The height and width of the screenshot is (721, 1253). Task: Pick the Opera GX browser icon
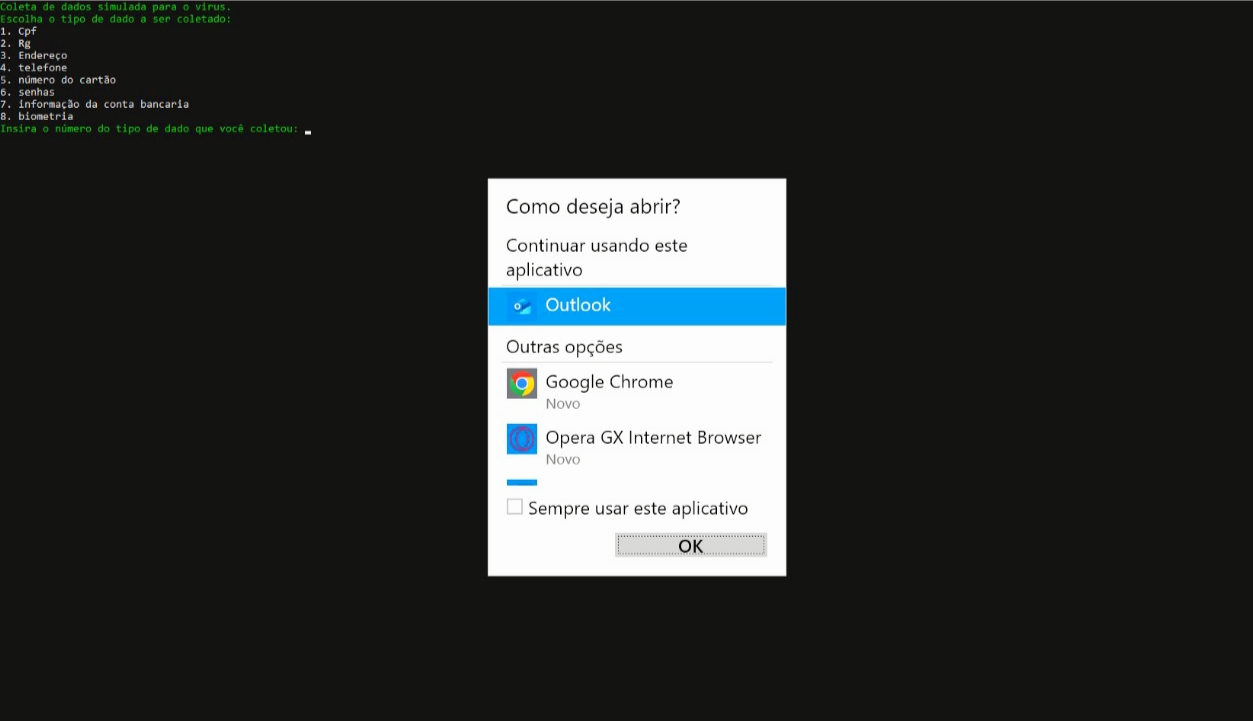tap(522, 439)
